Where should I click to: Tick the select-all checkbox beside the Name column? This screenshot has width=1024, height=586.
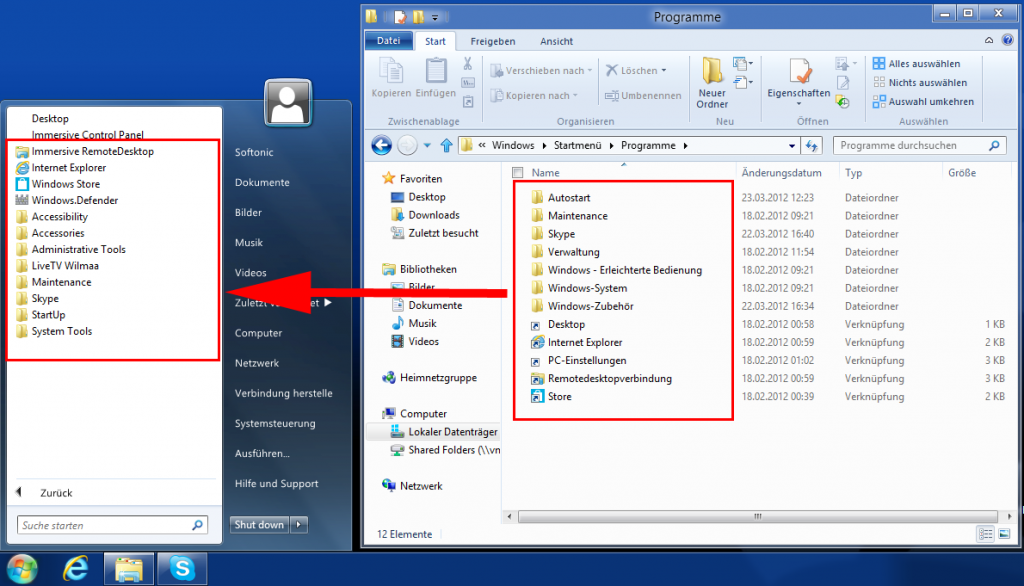[518, 172]
